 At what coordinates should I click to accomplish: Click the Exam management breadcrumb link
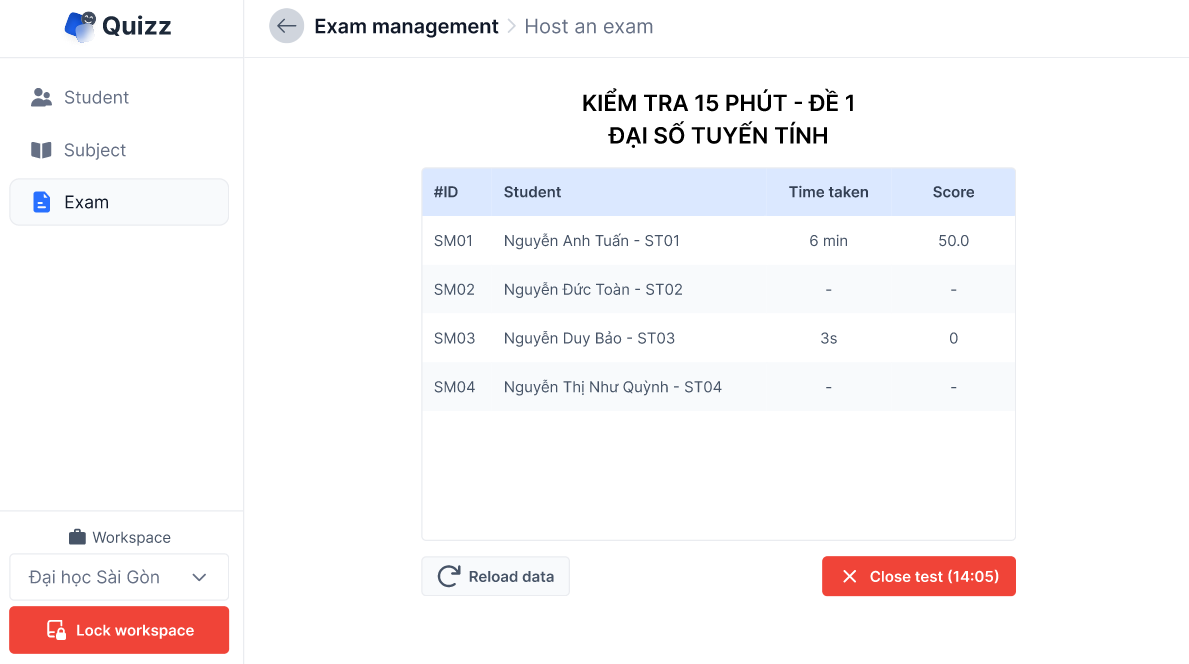[x=406, y=27]
